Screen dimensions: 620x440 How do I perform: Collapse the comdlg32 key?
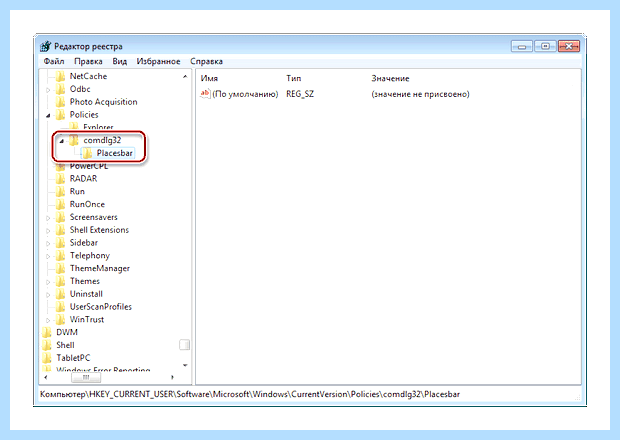point(62,141)
